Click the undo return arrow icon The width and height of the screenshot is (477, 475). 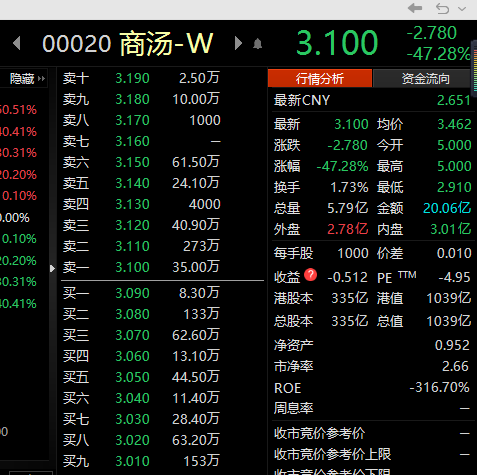(442, 8)
